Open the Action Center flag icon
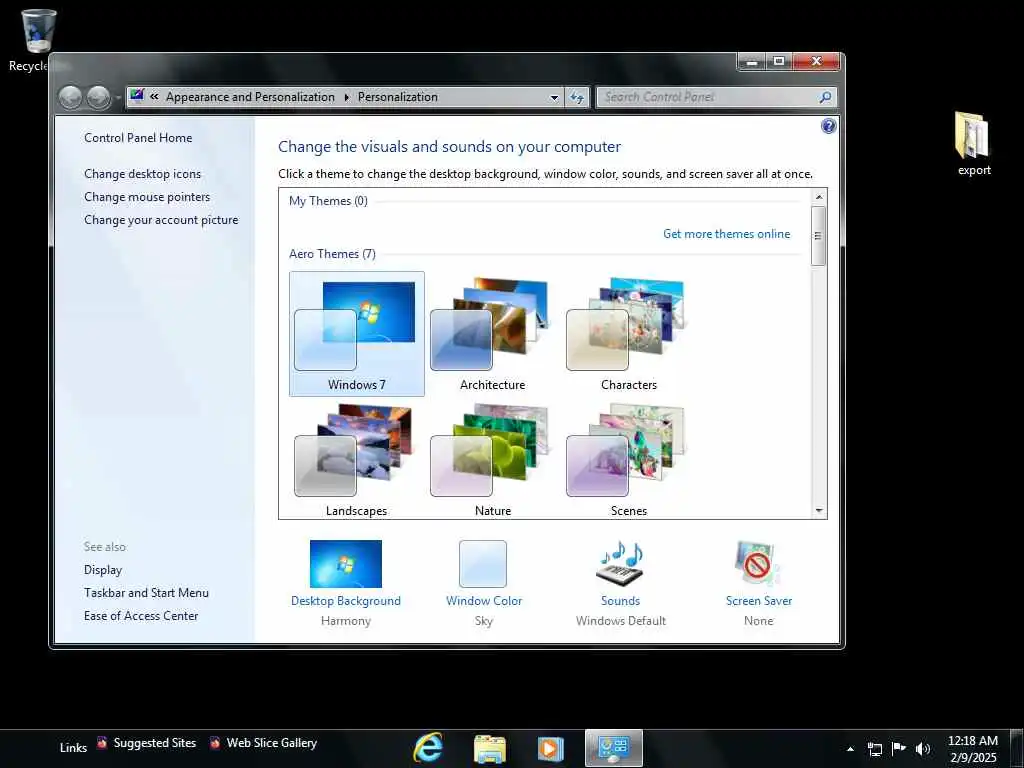The height and width of the screenshot is (768, 1024). (x=899, y=748)
